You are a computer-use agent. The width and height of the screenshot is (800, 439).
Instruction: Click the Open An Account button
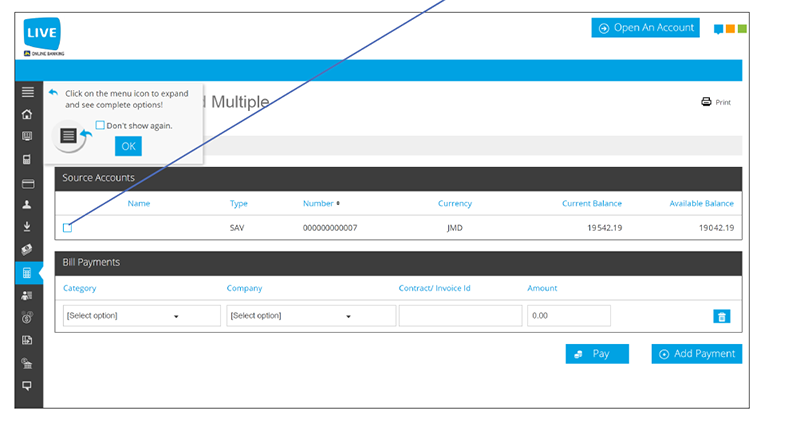[645, 28]
